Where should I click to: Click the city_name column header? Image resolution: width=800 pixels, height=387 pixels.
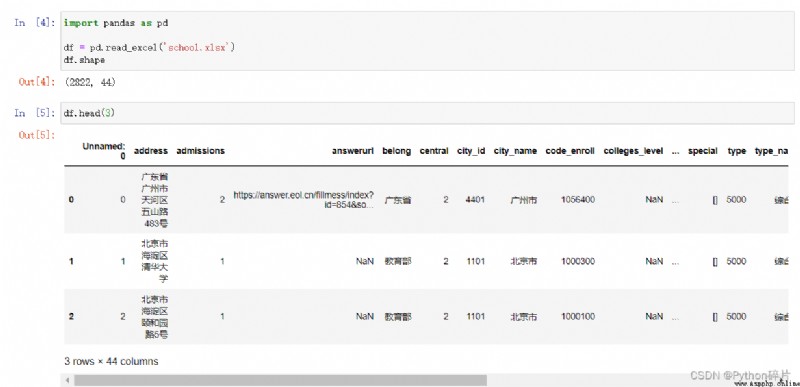[515, 151]
